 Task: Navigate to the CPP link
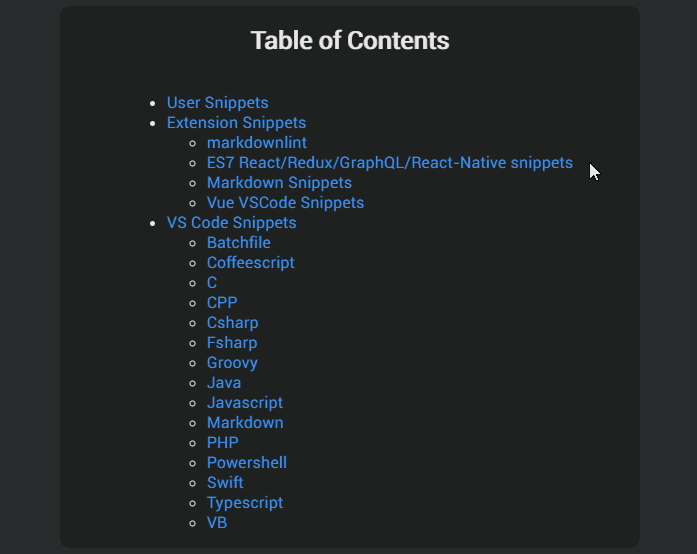click(222, 303)
